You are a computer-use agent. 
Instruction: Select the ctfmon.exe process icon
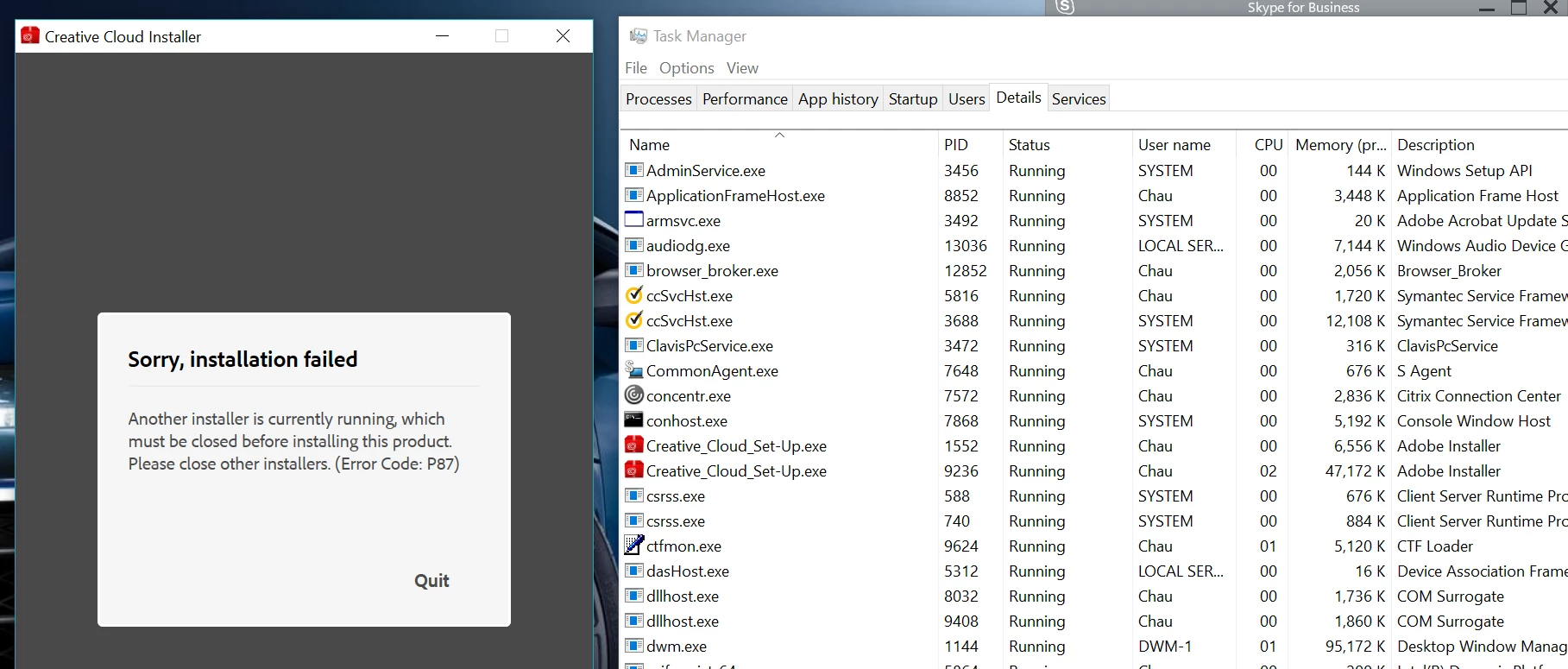[634, 546]
